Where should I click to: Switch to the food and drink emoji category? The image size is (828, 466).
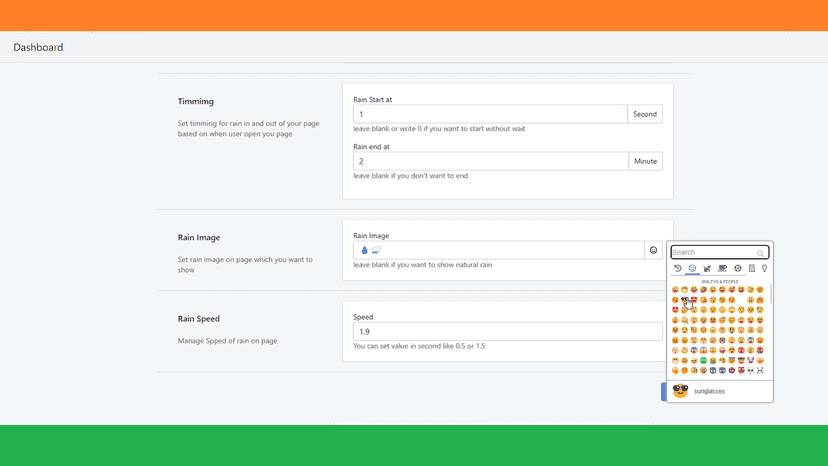(722, 268)
